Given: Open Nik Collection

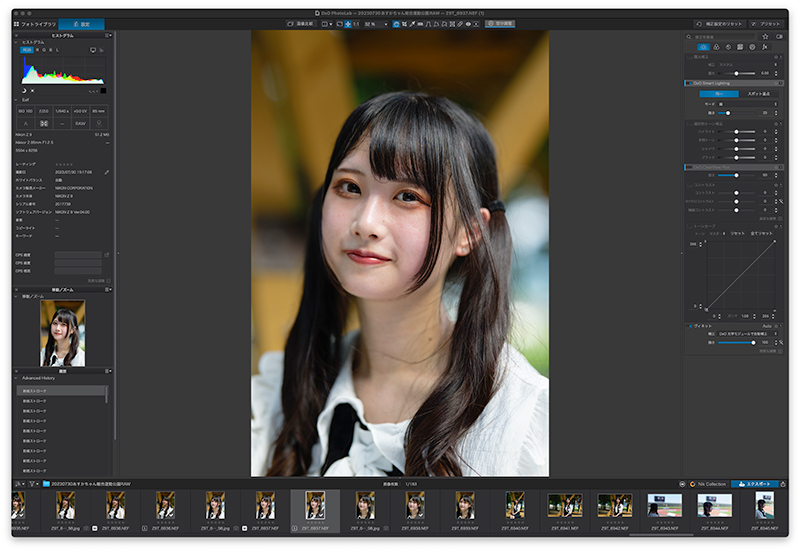Looking at the screenshot, I should pos(708,484).
